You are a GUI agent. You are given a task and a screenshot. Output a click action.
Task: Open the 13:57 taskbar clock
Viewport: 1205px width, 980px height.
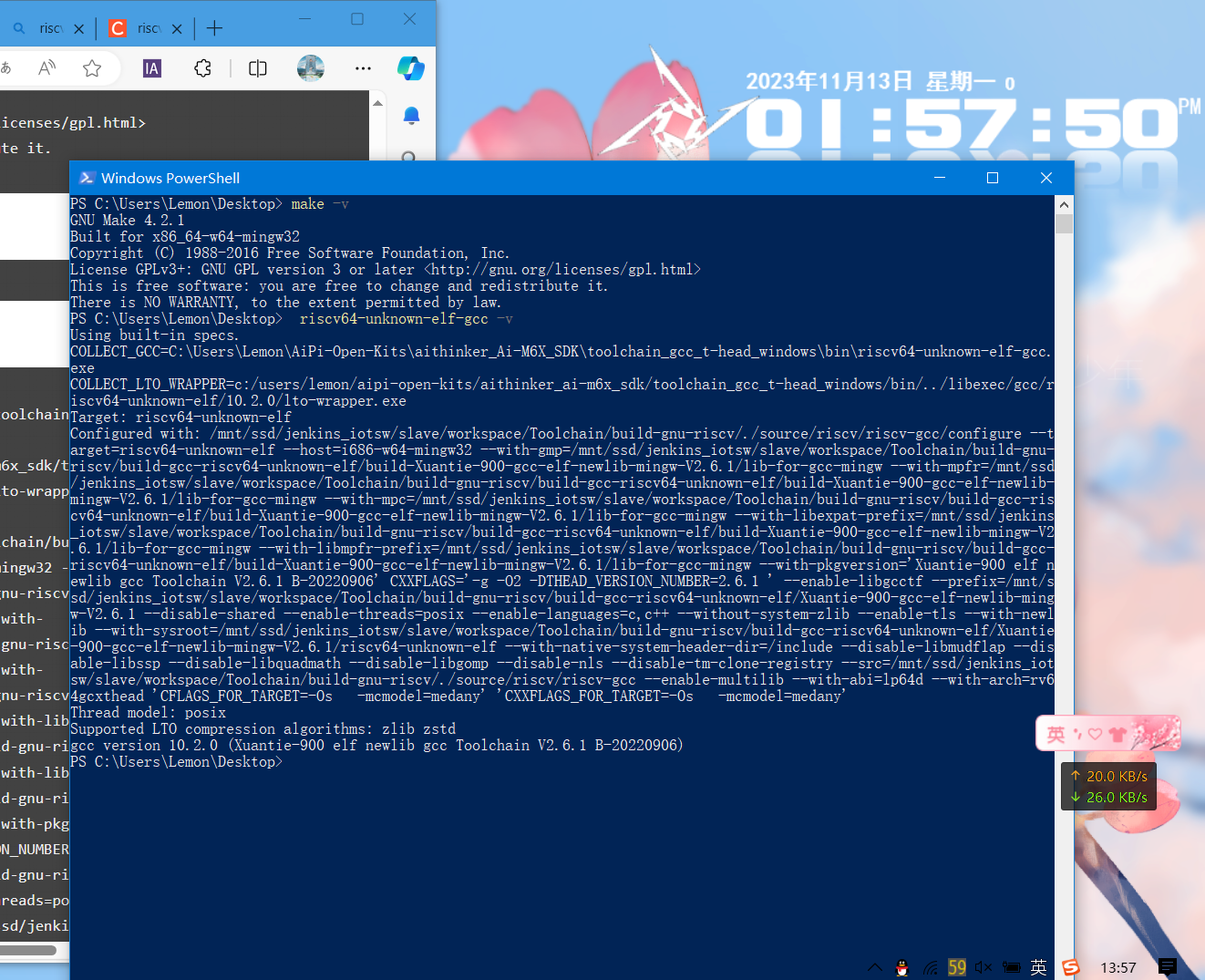(x=1118, y=967)
